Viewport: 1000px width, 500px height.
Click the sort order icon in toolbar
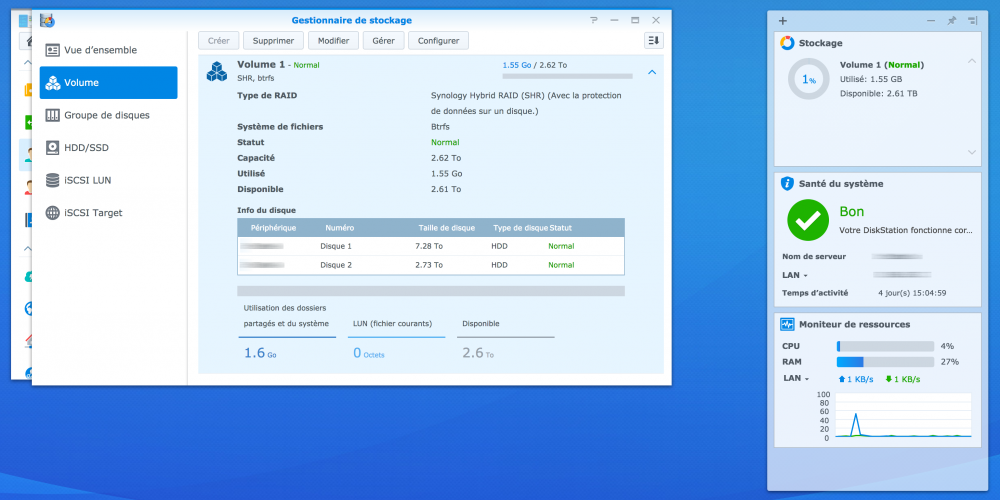(654, 41)
